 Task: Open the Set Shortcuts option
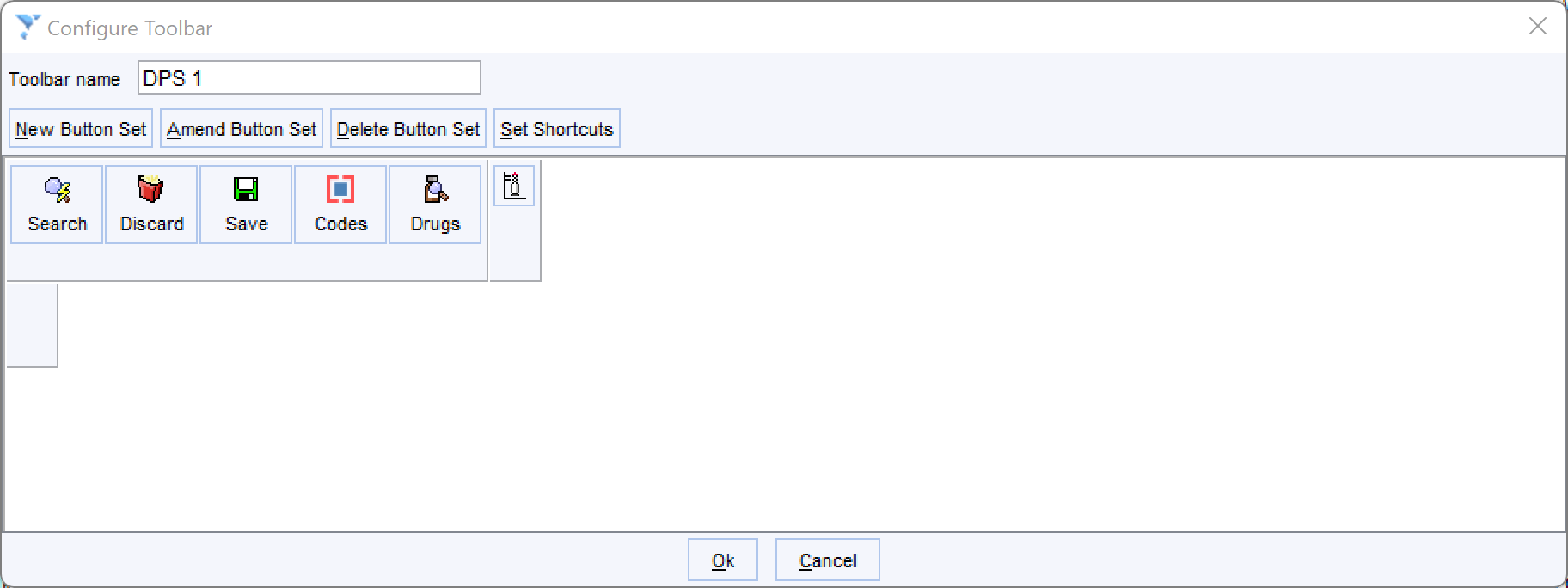coord(557,128)
